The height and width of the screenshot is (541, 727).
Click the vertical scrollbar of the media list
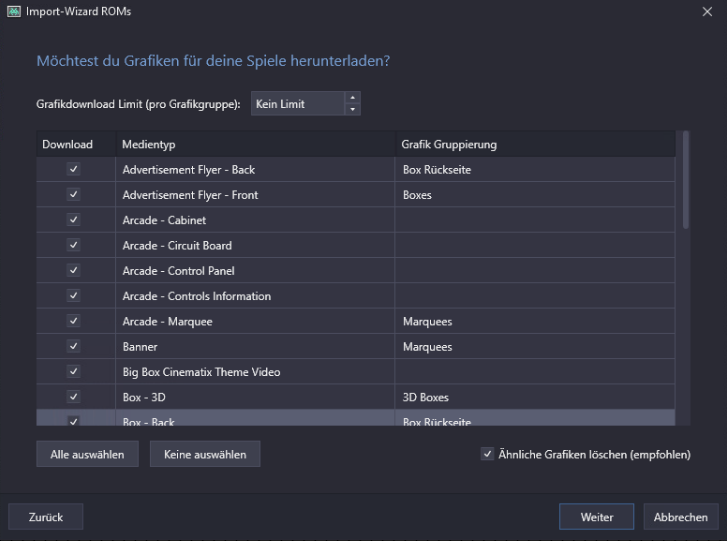click(x=686, y=180)
